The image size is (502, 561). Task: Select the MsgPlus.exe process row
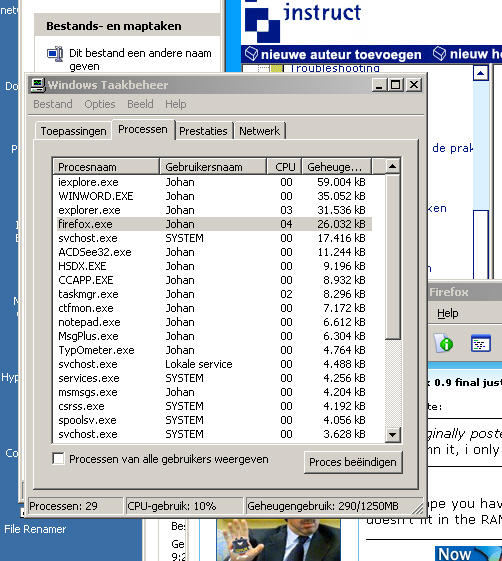(x=213, y=336)
